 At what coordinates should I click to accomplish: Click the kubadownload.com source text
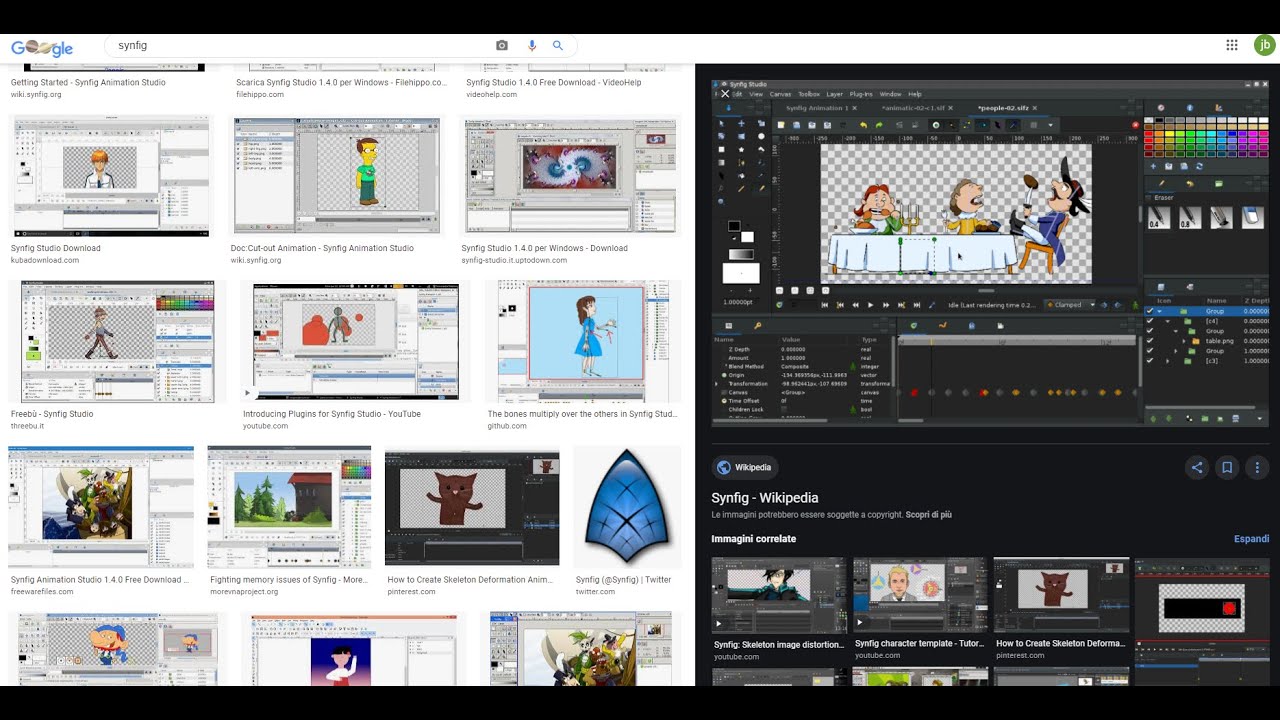[45, 260]
